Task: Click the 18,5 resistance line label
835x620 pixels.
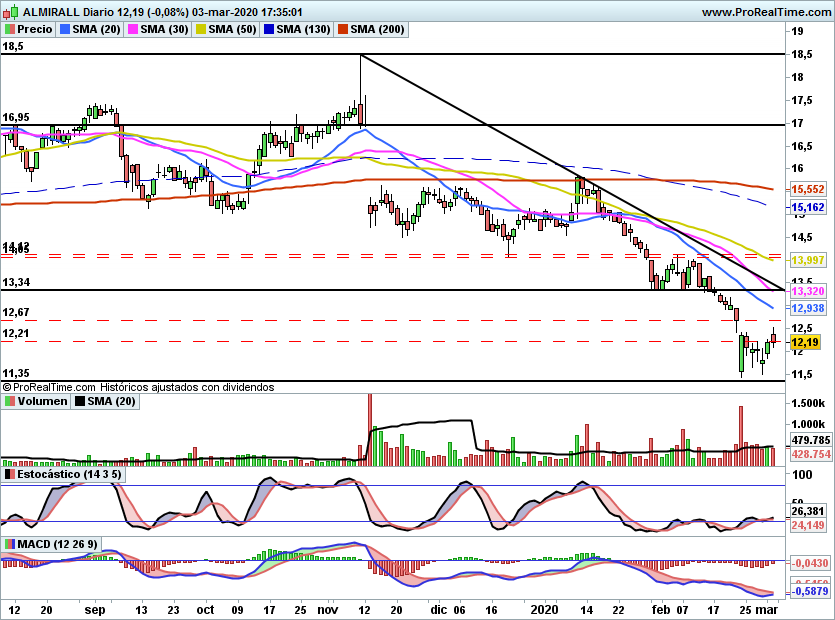Action: (13, 46)
